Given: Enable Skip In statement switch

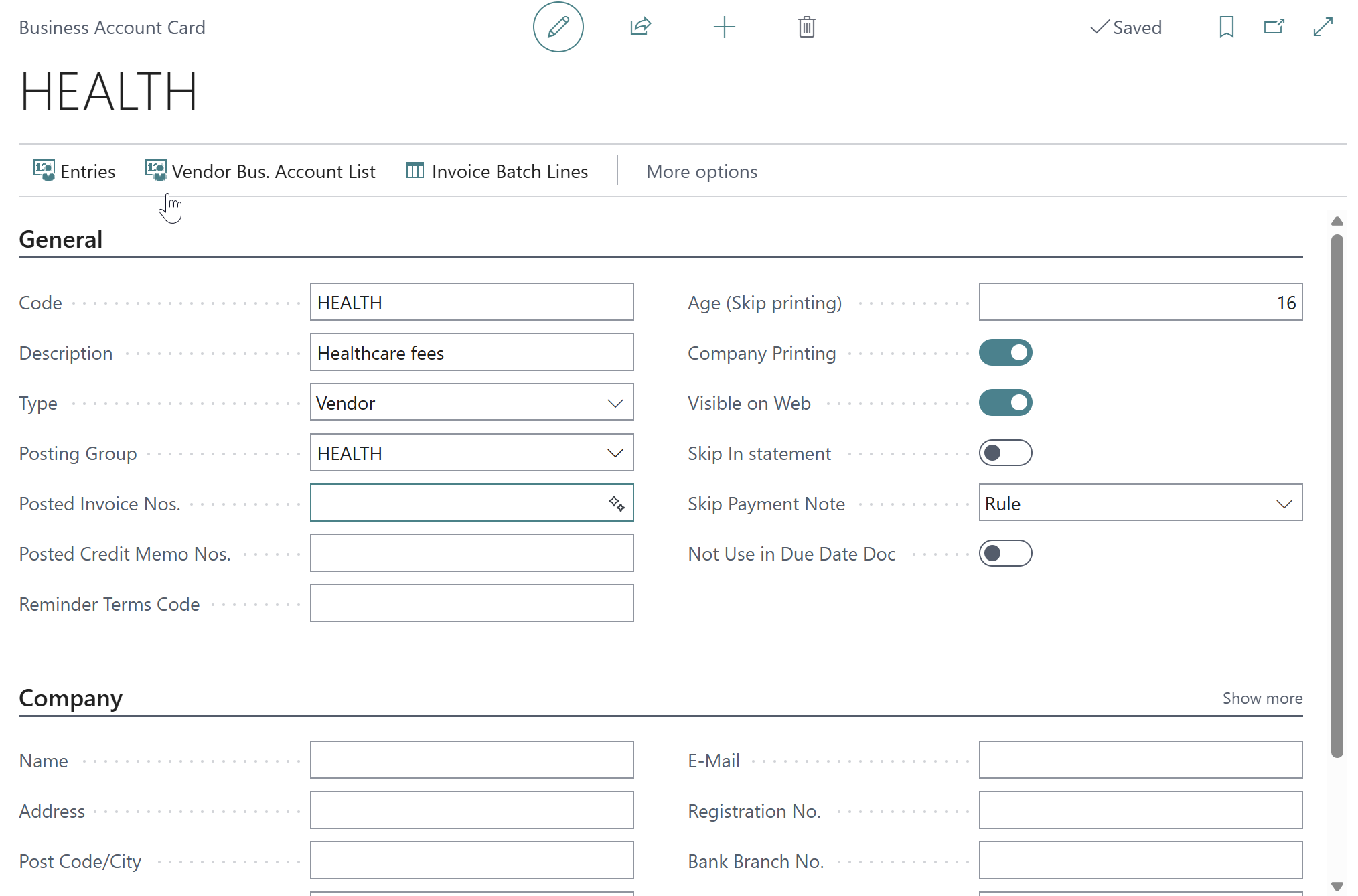Looking at the screenshot, I should pos(1006,453).
